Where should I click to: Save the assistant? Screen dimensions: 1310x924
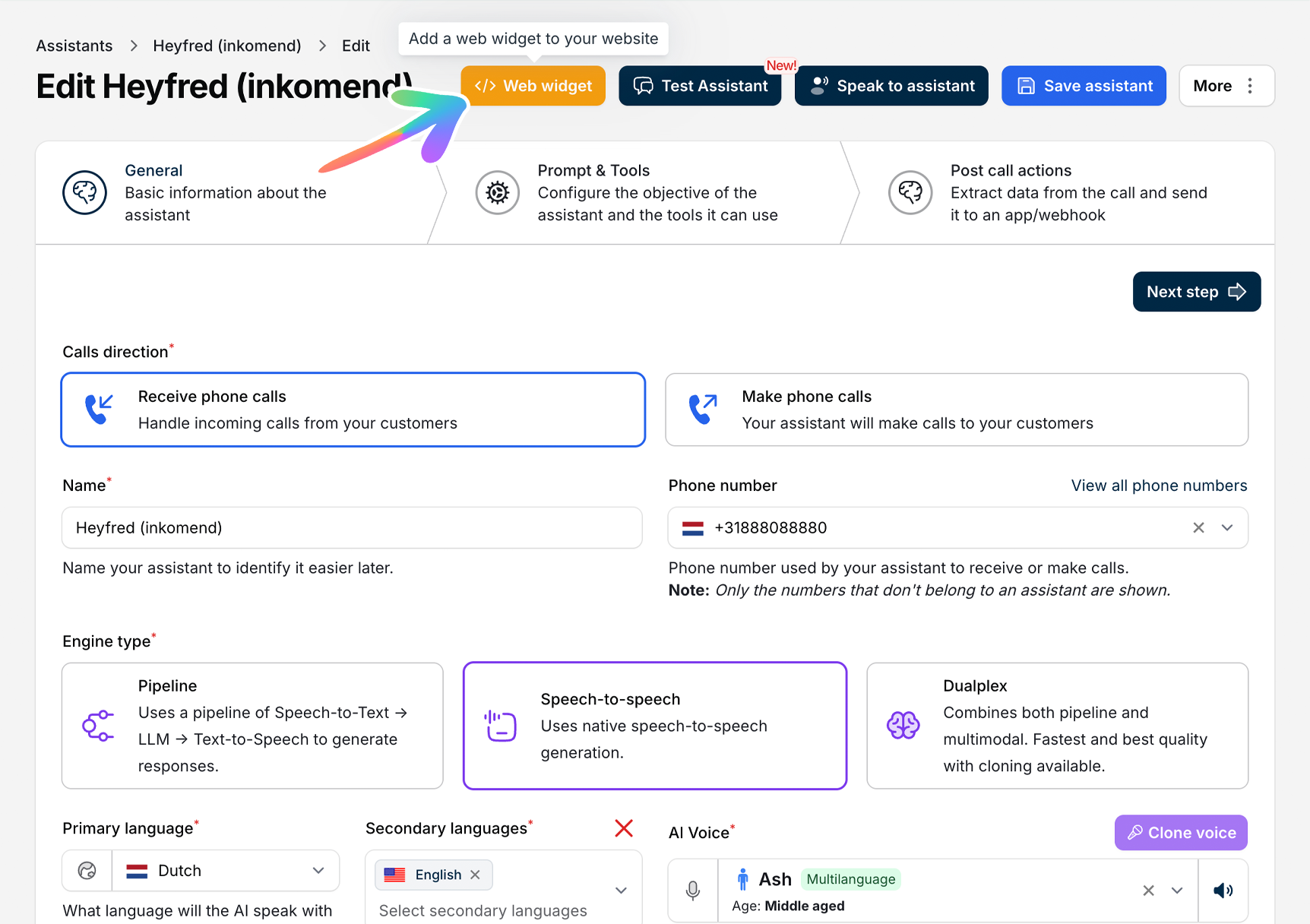(x=1084, y=86)
